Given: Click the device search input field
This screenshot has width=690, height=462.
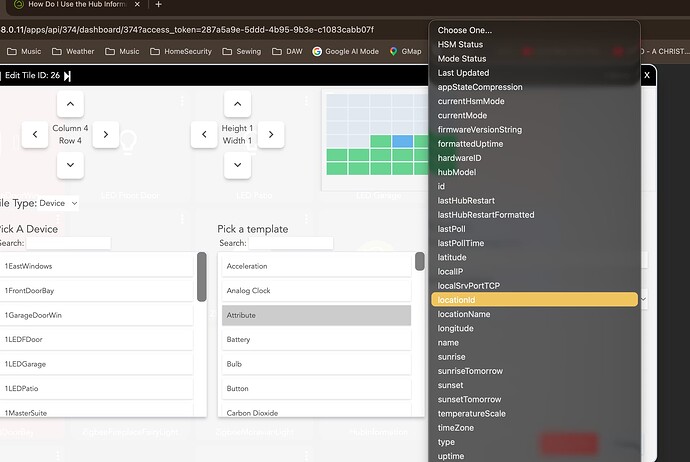Looking at the screenshot, I should pyautogui.click(x=69, y=243).
